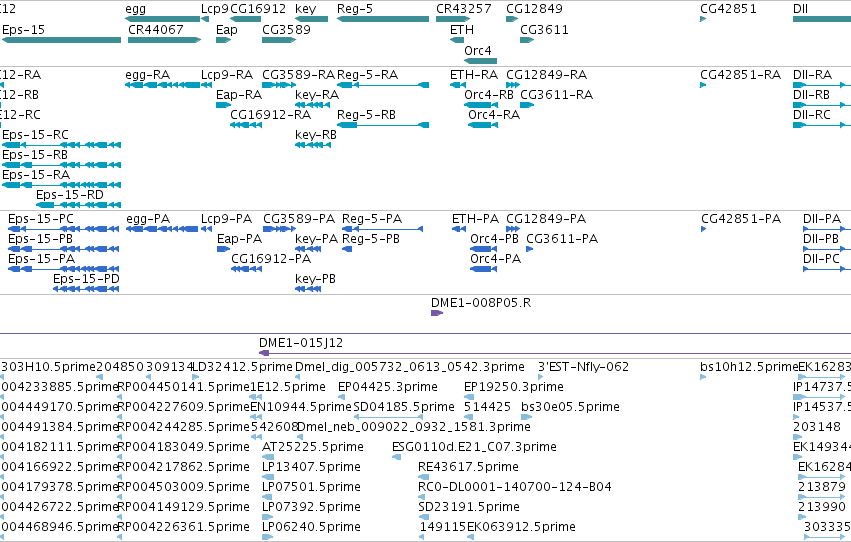Click the Orc4-RA transcript

point(483,125)
